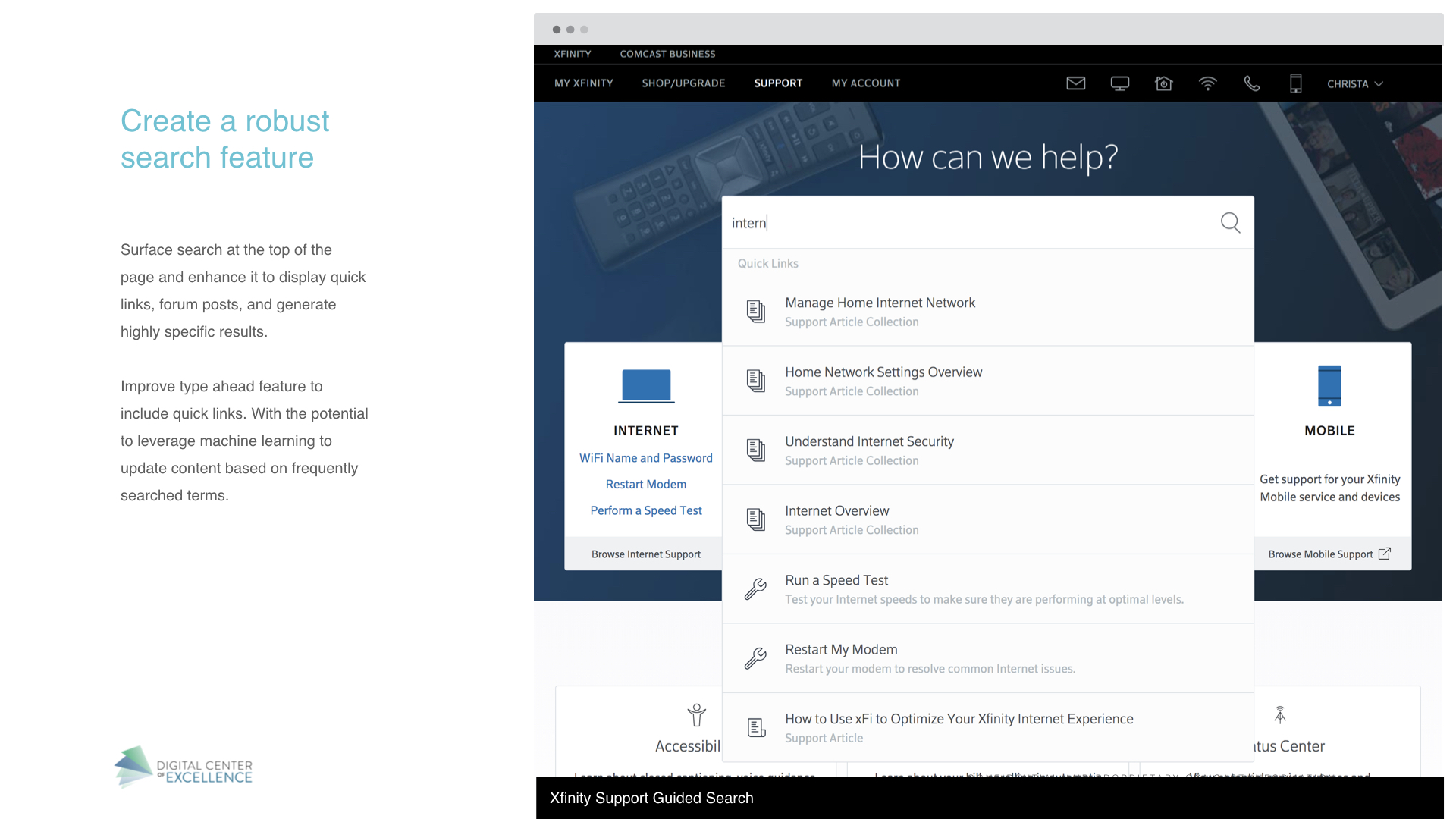This screenshot has width=1456, height=819.
Task: Click the Status Center tower icon
Action: 1280,715
